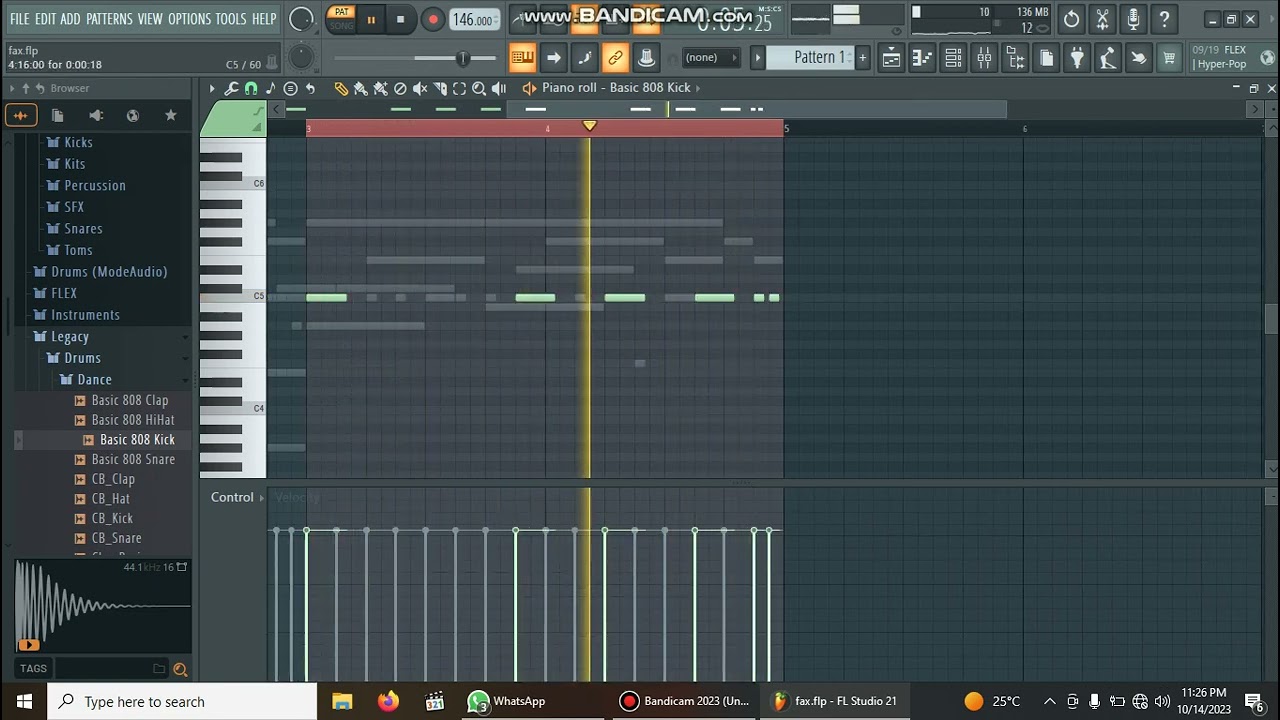Toggle the link/multilink to controllers button
Viewport: 1280px width, 720px height.
tap(615, 58)
